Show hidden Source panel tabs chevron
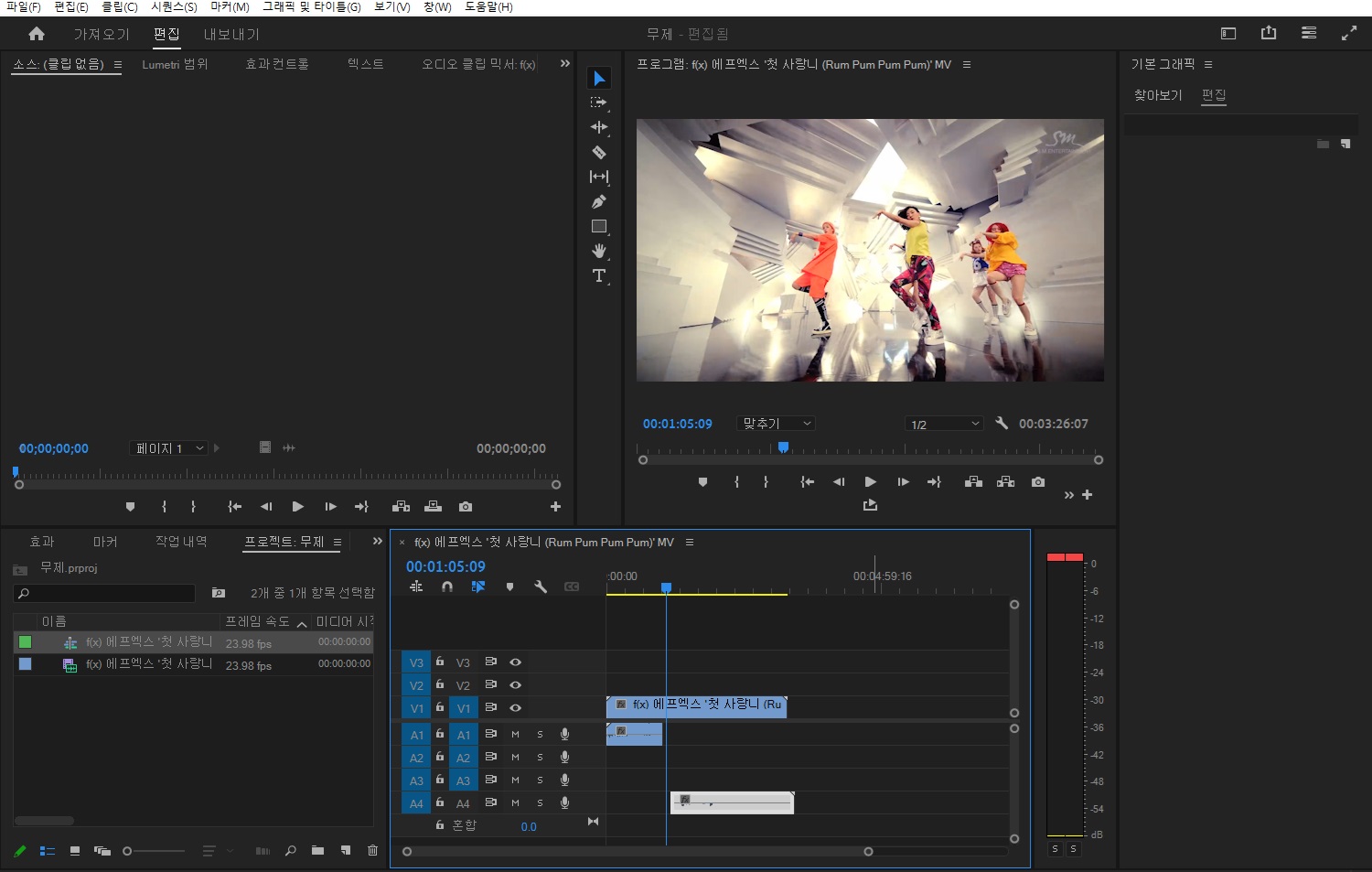Viewport: 1372px width, 872px height. [x=564, y=63]
